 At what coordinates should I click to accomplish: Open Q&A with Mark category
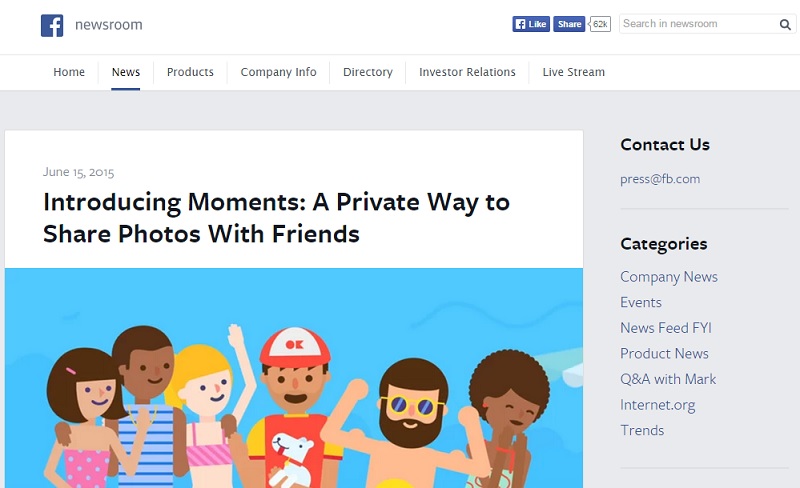pos(668,379)
